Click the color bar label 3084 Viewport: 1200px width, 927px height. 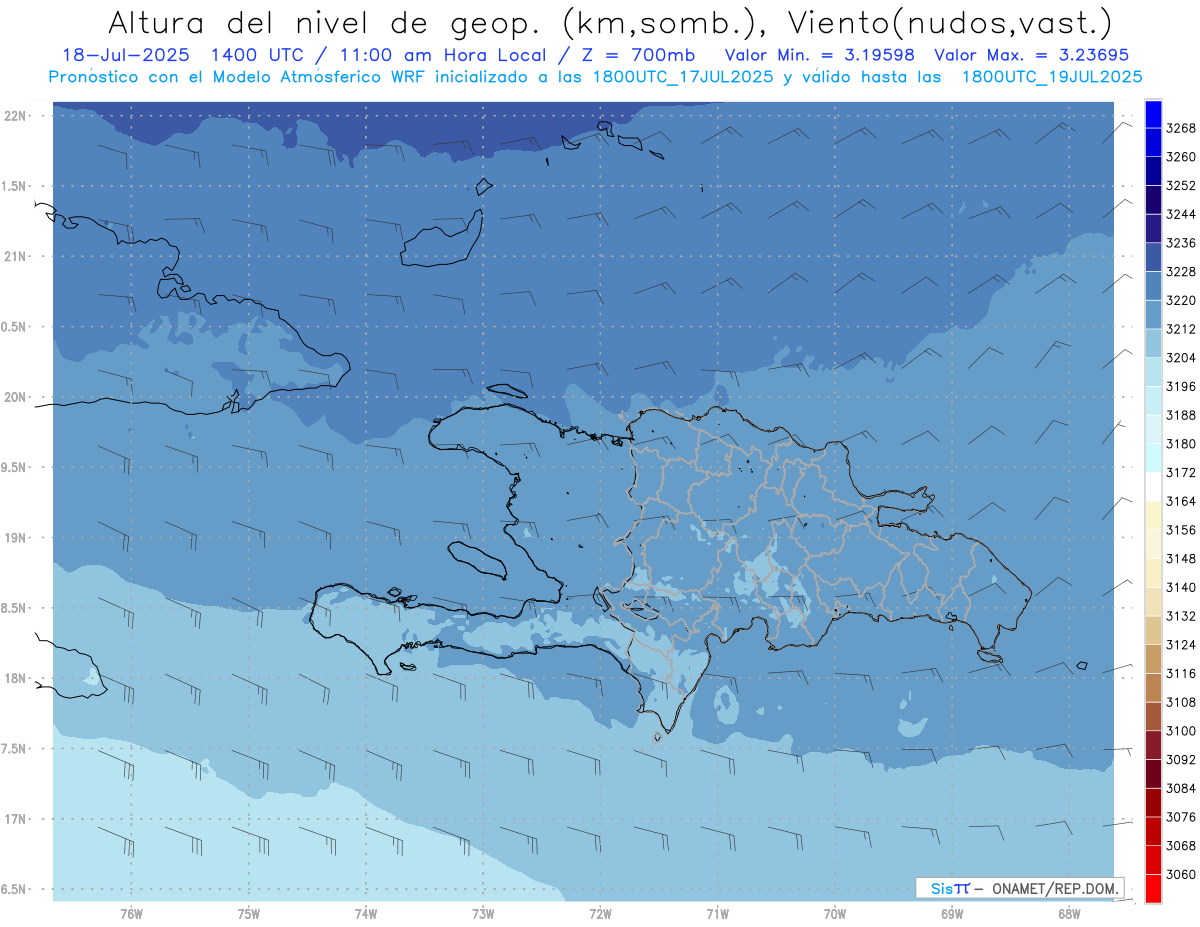pos(1180,788)
